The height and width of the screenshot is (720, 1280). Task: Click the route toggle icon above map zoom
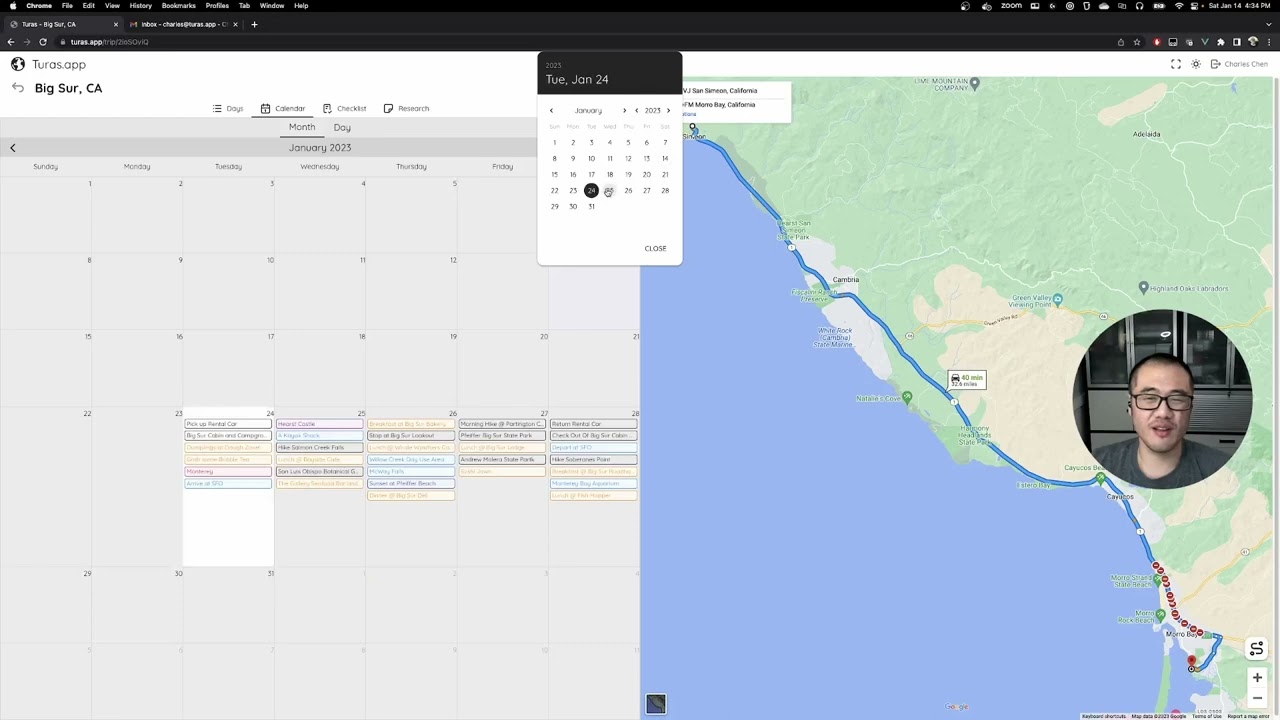1257,649
